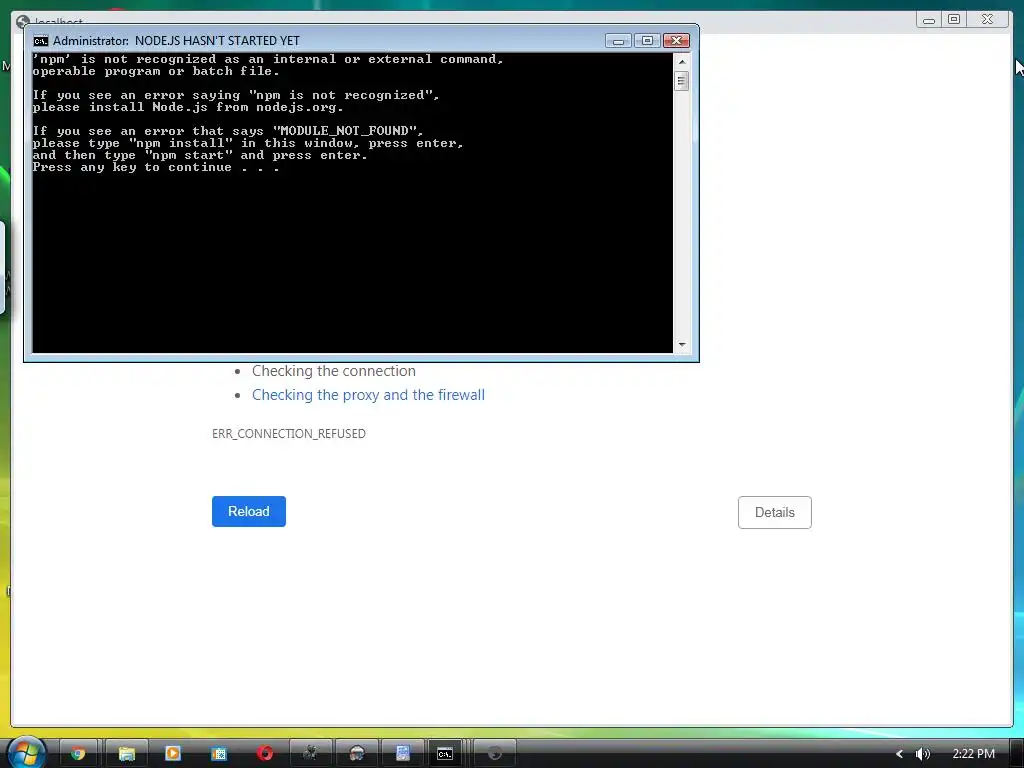Click the 'Checking the connection' text
The image size is (1024, 768).
point(334,371)
